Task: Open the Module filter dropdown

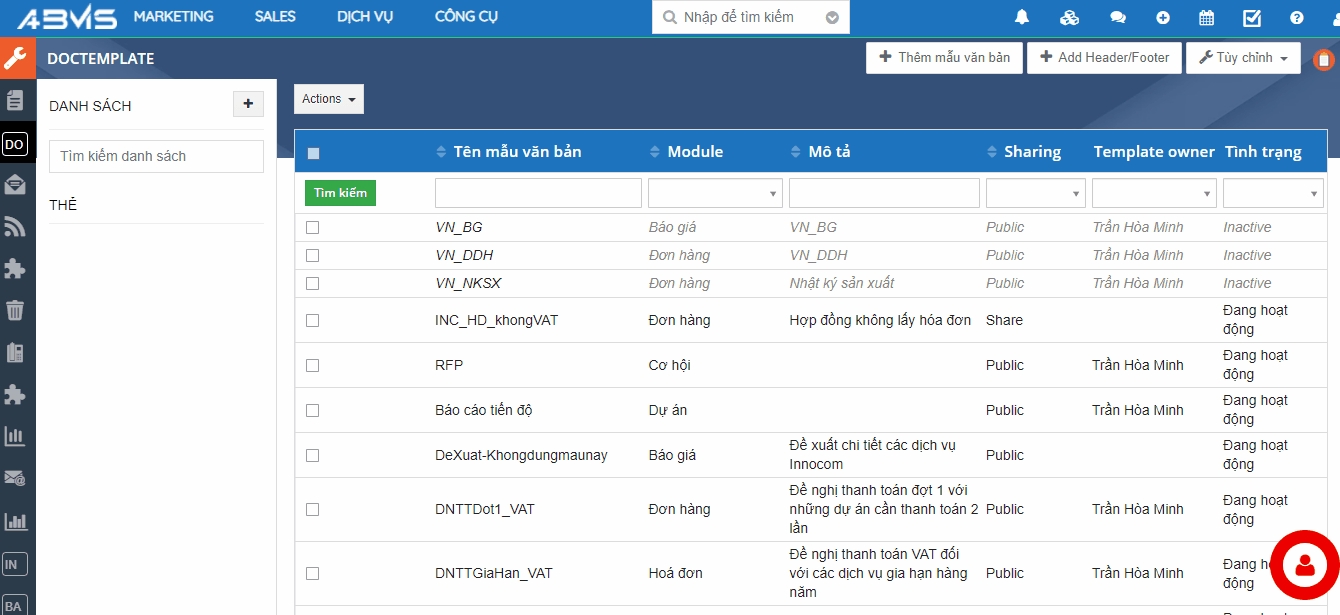Action: [715, 193]
